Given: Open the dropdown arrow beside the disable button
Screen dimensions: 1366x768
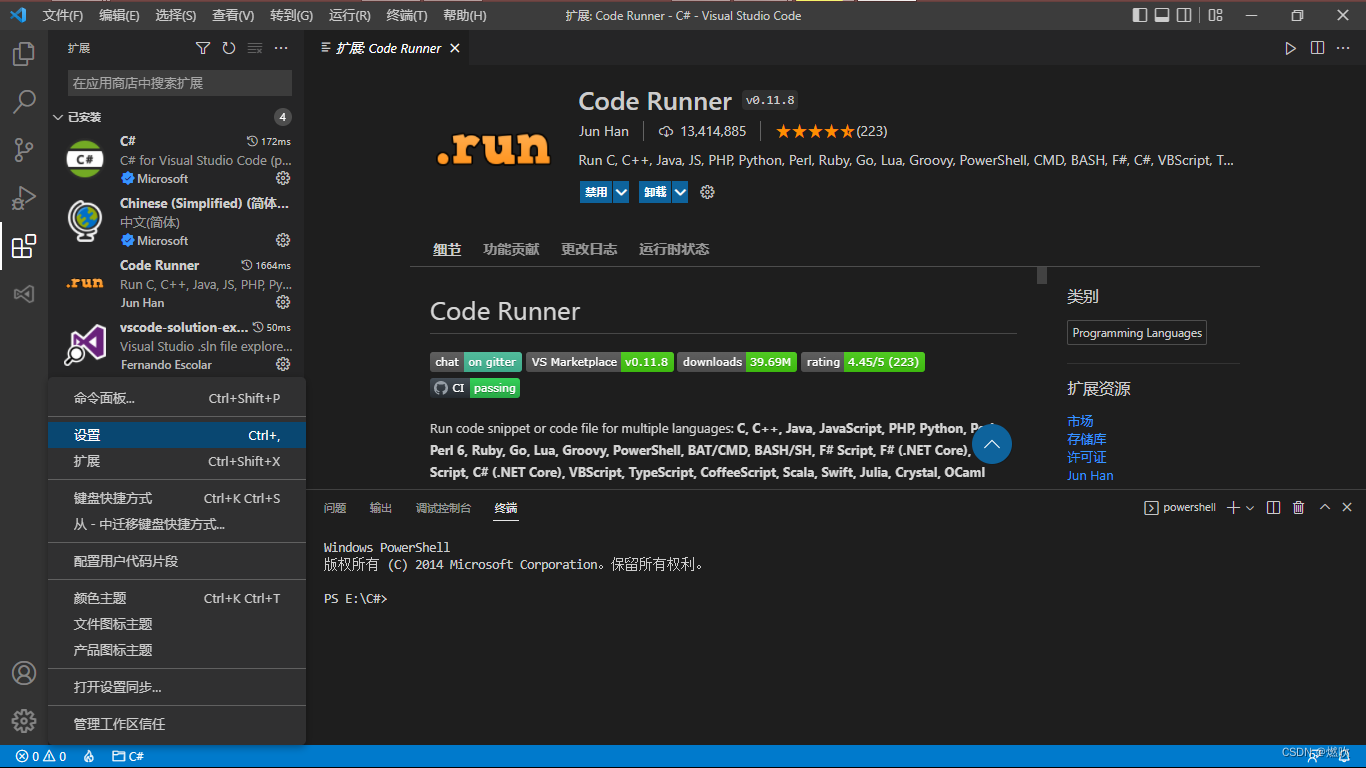Looking at the screenshot, I should 621,192.
